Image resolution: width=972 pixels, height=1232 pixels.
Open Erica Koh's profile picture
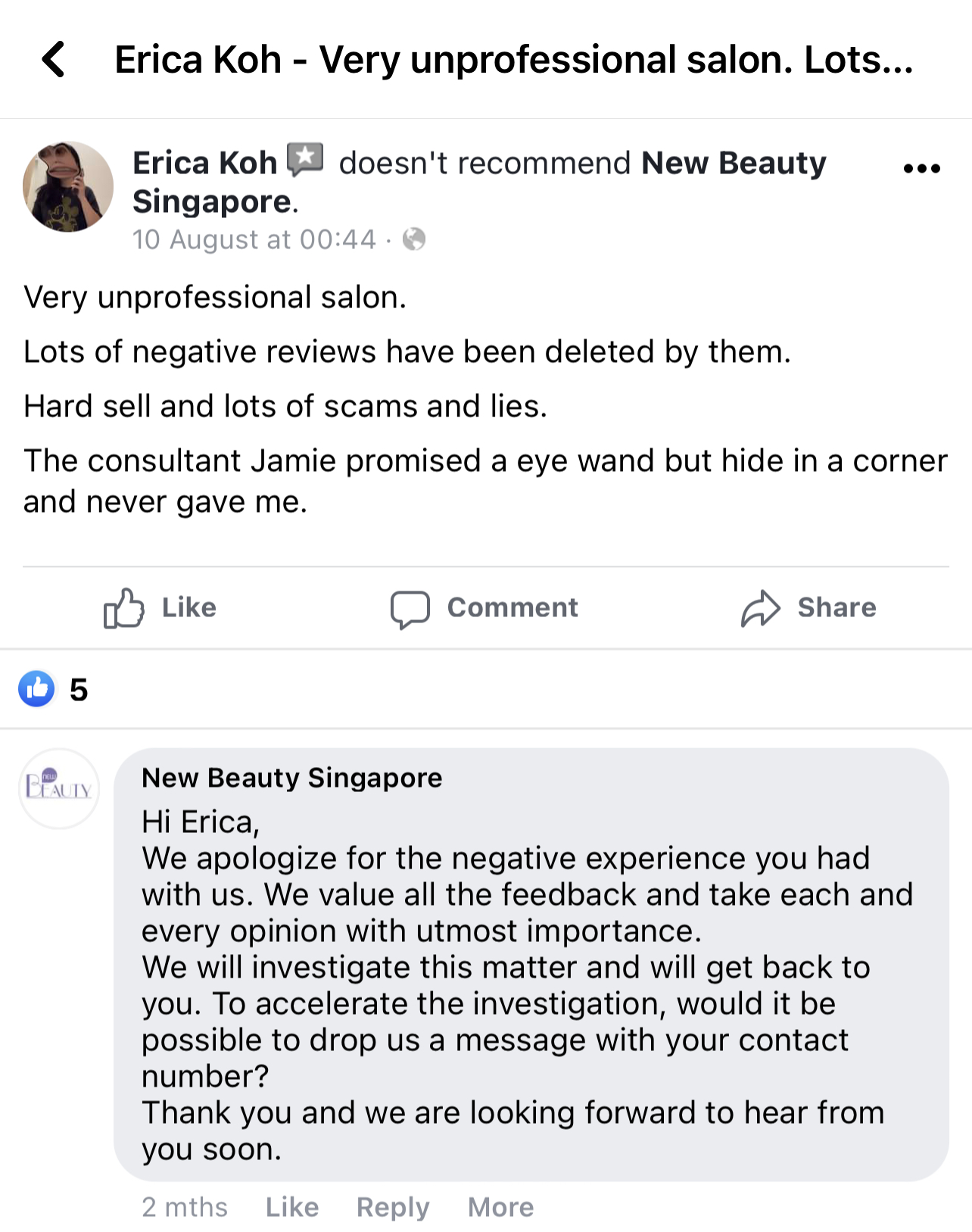click(x=68, y=186)
